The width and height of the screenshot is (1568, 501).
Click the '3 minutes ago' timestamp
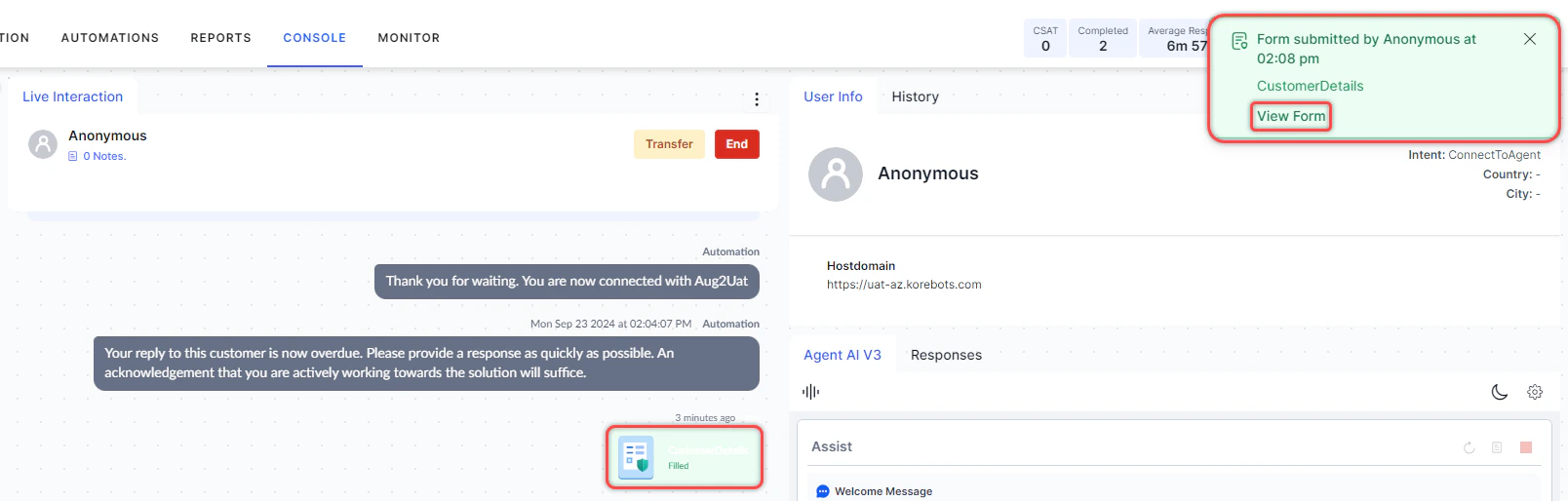[705, 417]
